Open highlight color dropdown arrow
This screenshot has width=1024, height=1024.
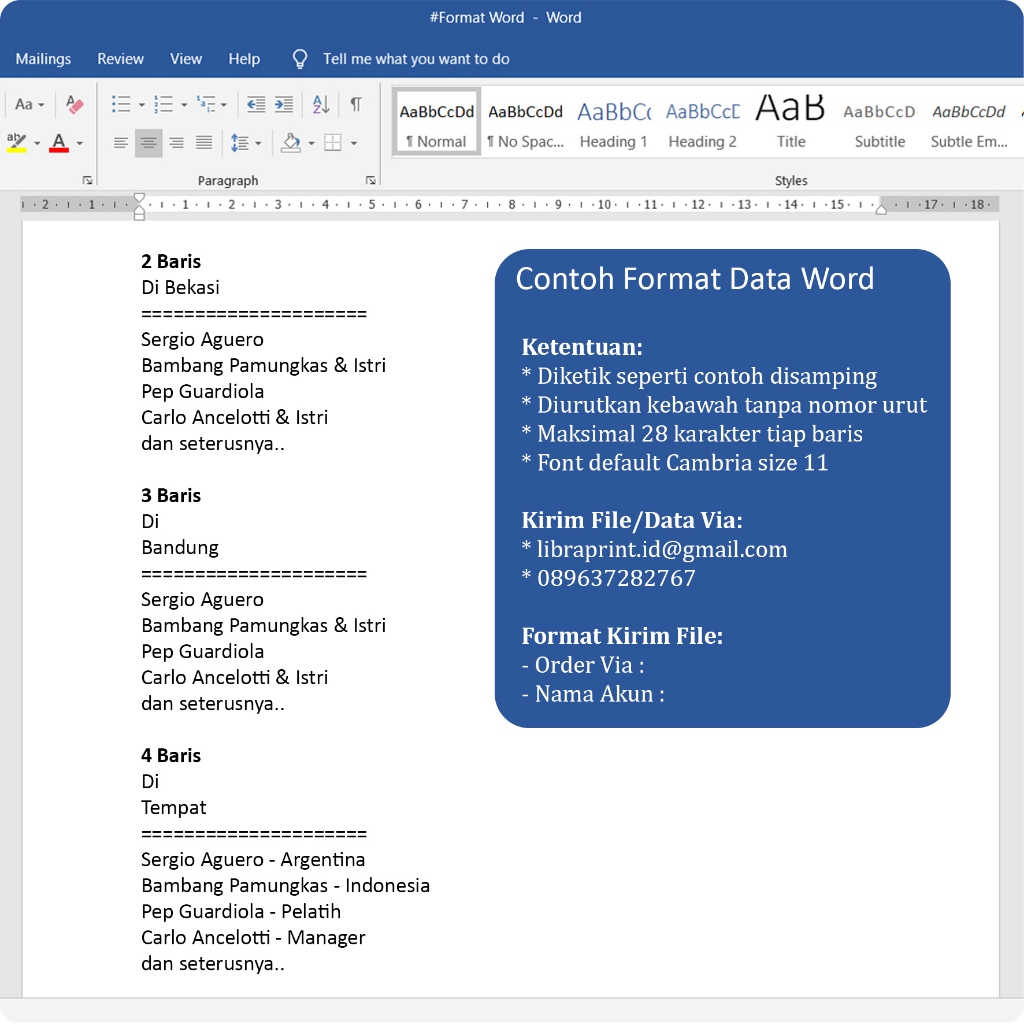coord(37,144)
